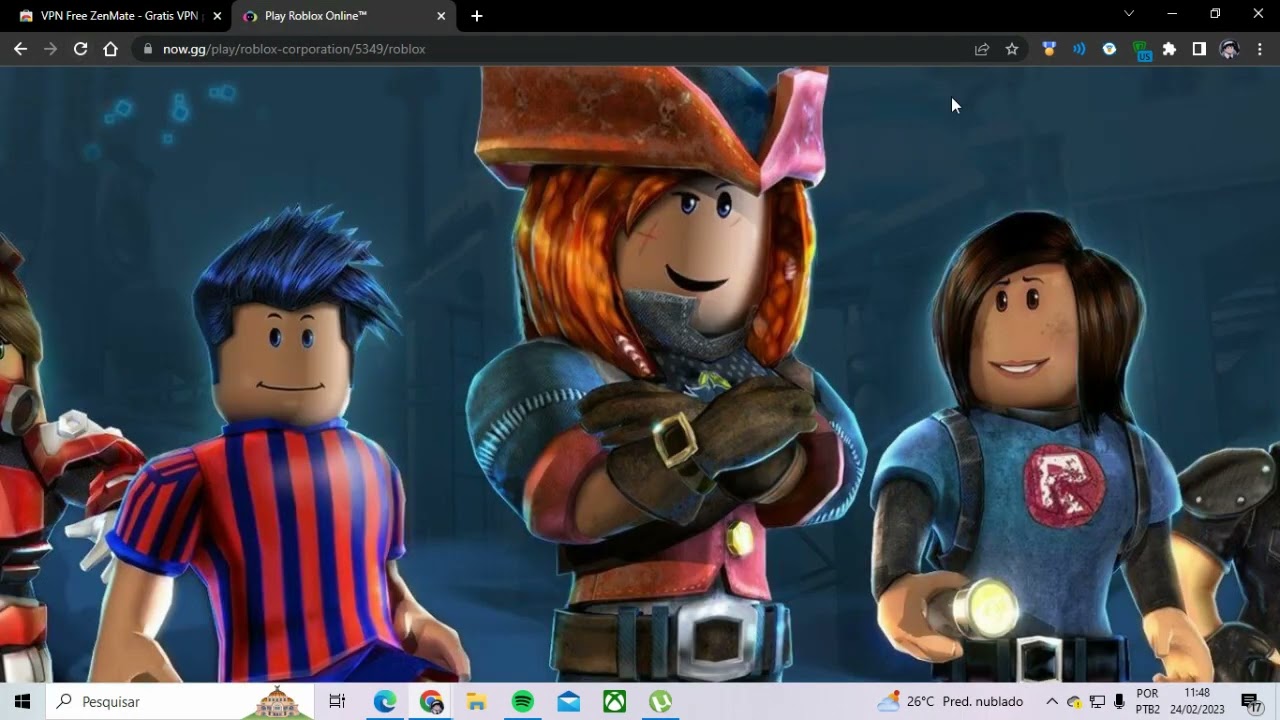The image size is (1280, 720).
Task: Open the blue sound-waves extension
Action: point(1079,49)
